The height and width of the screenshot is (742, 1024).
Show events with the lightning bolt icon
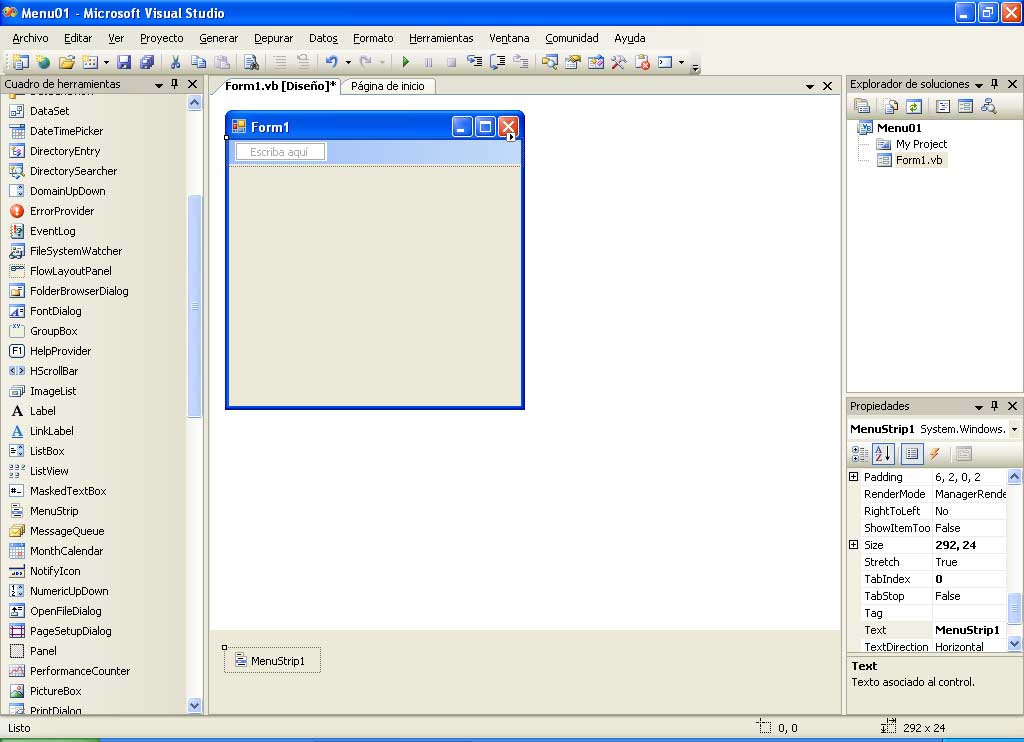(935, 454)
